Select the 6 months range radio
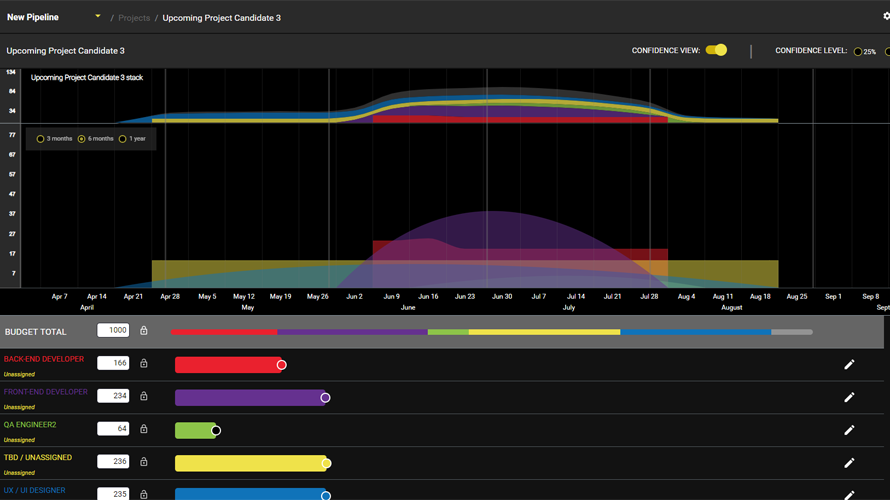The image size is (890, 500). (x=82, y=139)
